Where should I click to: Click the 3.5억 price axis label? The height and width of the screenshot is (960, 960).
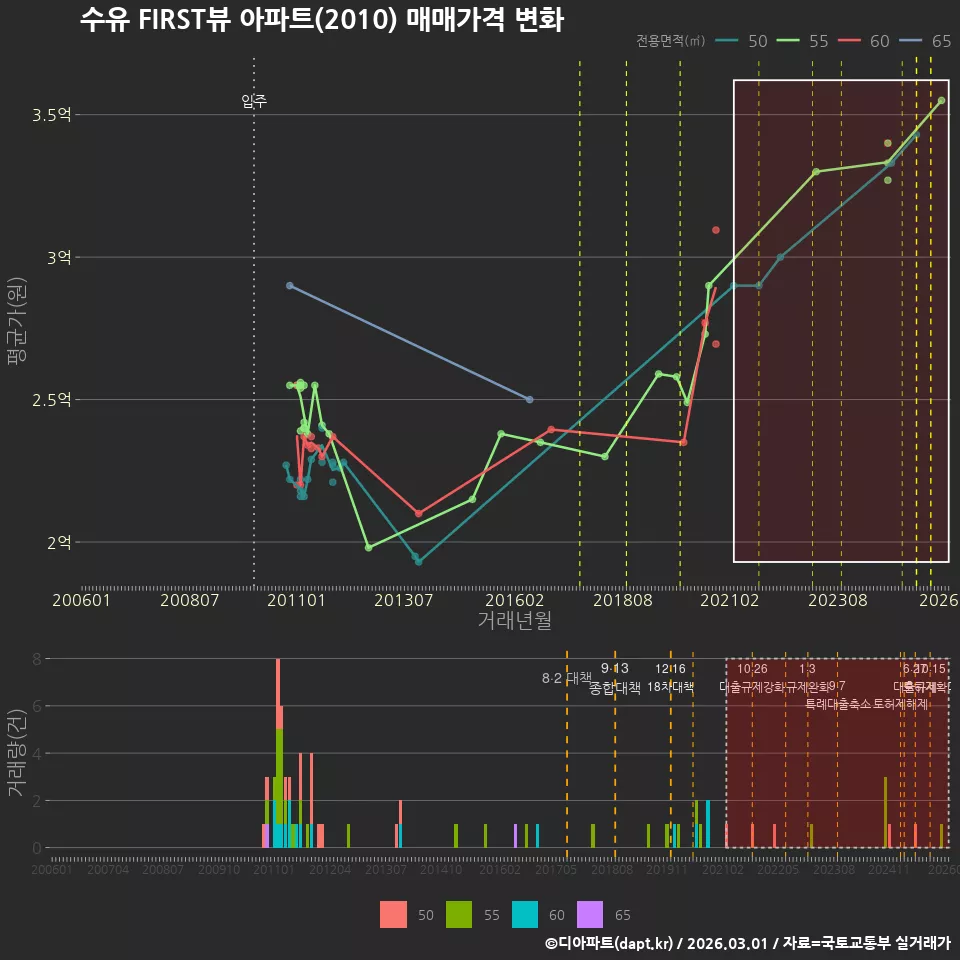[x=51, y=114]
